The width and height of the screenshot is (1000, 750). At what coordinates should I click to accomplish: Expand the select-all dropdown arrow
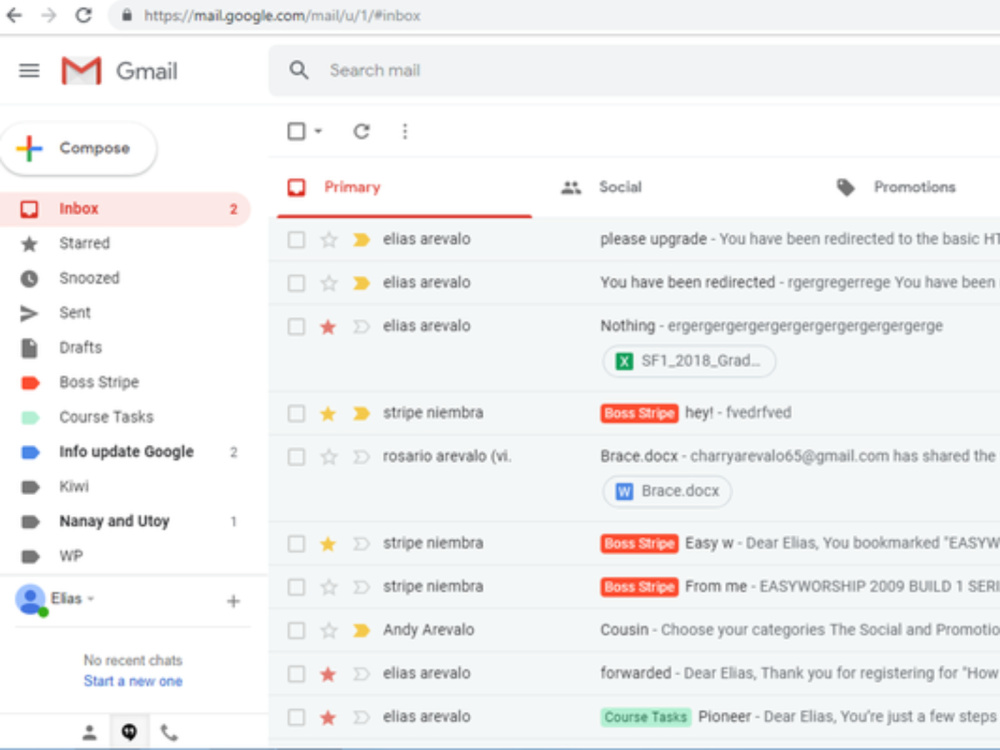(318, 131)
